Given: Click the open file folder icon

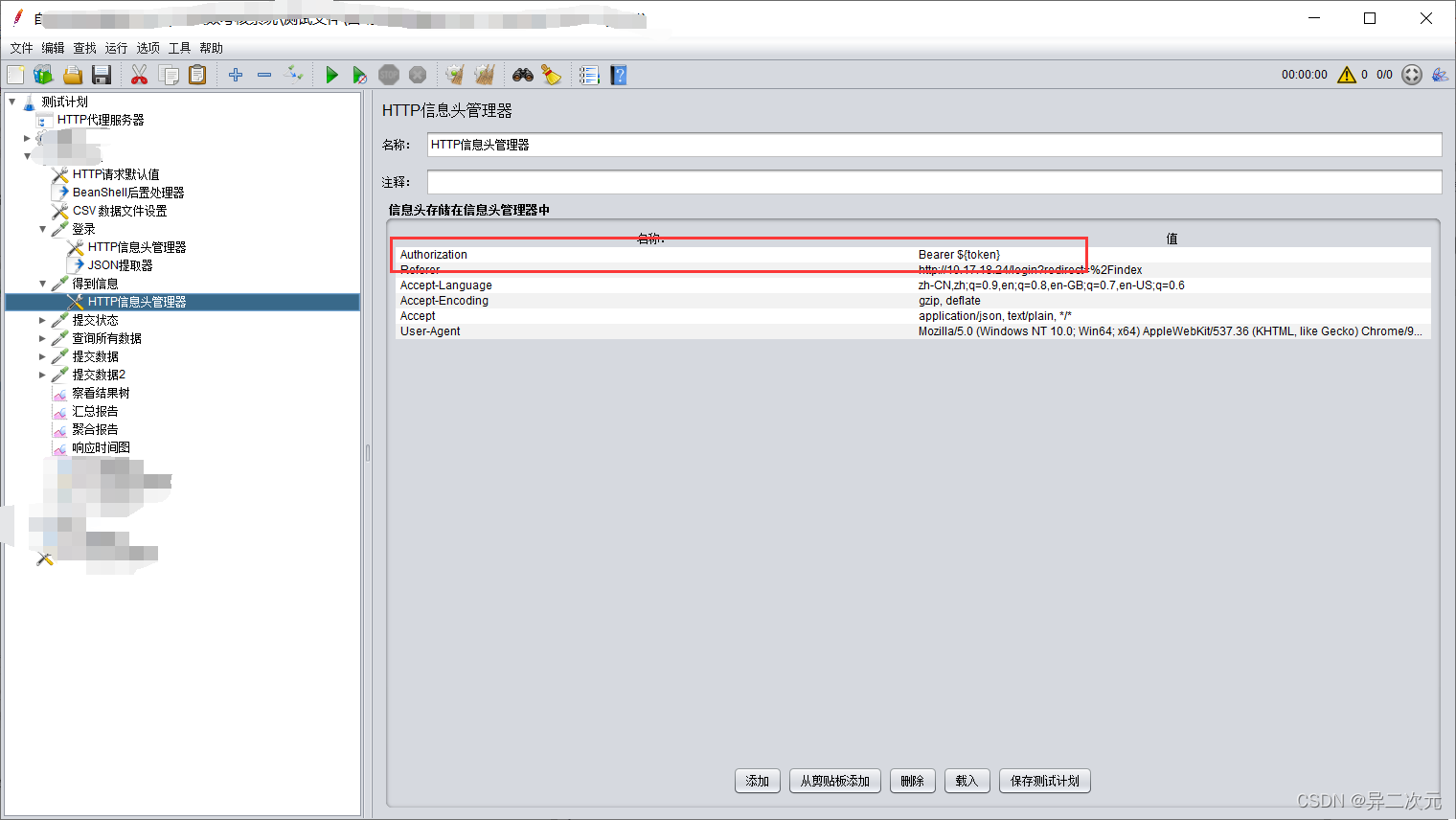Looking at the screenshot, I should pos(73,75).
